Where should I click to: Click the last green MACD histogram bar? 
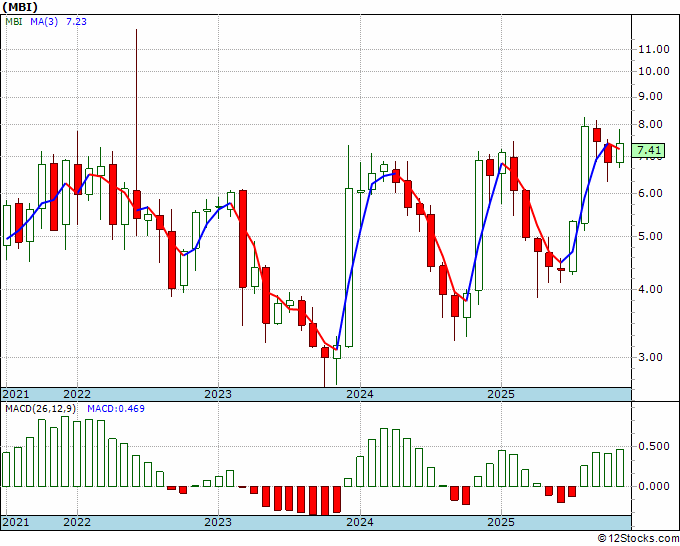pyautogui.click(x=620, y=468)
